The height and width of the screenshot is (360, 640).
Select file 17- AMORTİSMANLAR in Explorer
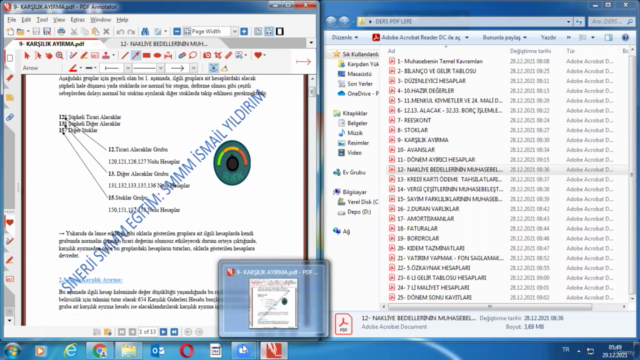tap(425, 219)
